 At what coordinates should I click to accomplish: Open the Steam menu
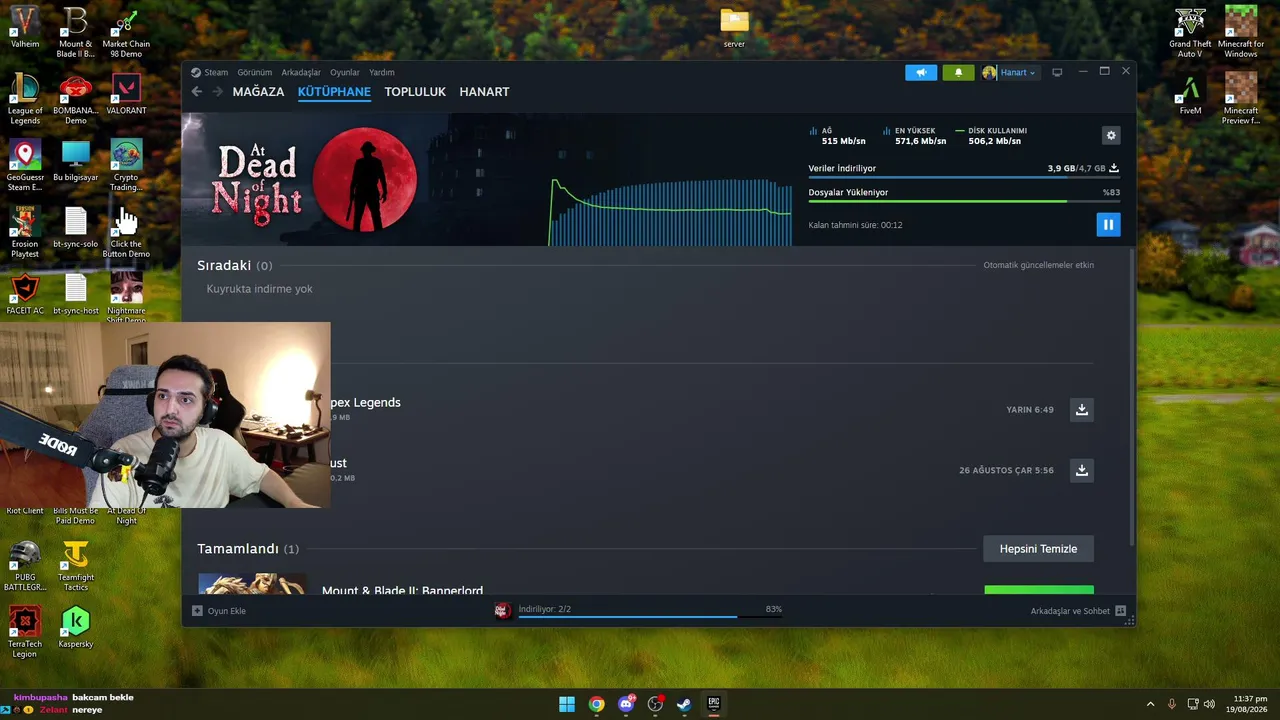pos(210,72)
